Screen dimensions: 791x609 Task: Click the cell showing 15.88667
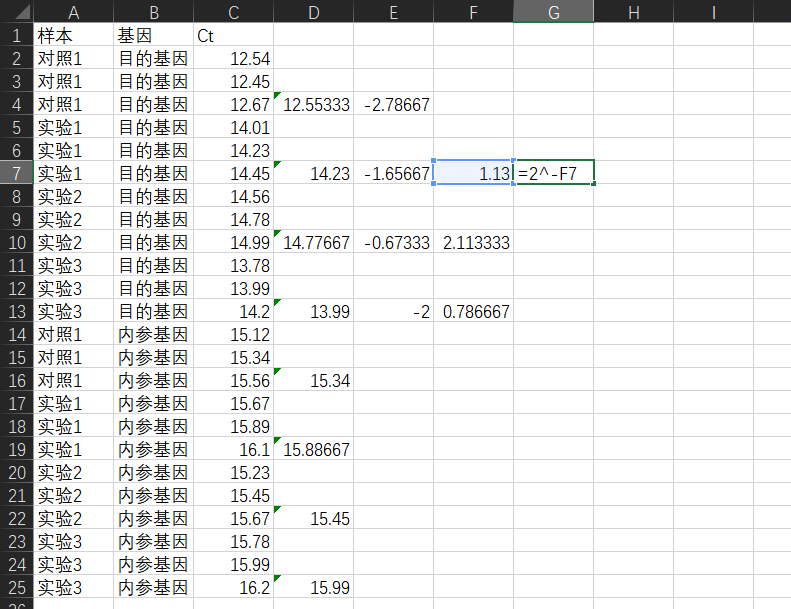tap(313, 449)
